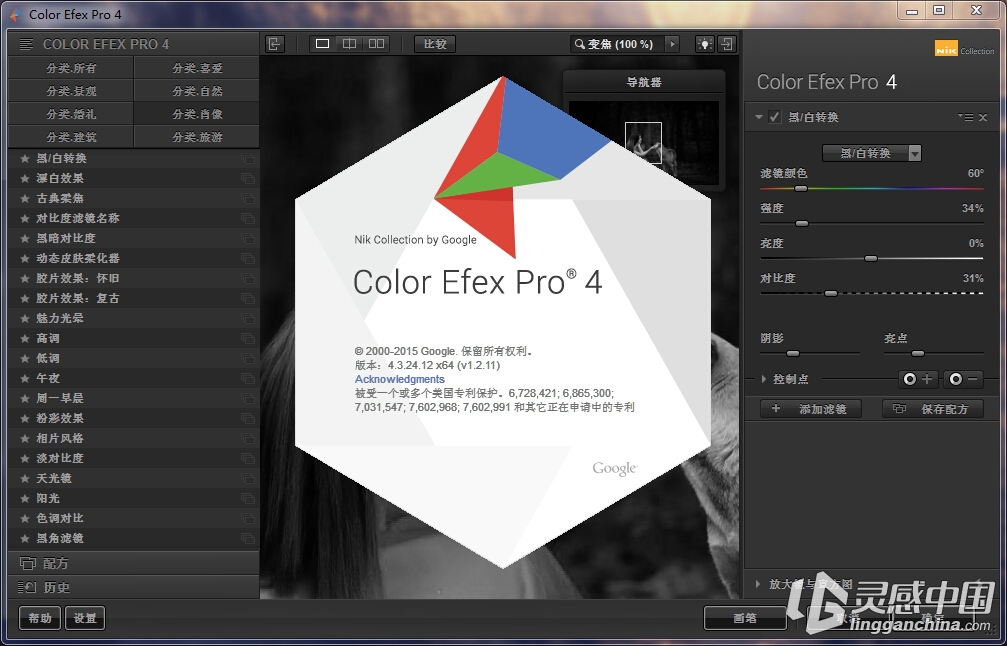Click the 比较 compare button
1007x646 pixels.
(435, 44)
